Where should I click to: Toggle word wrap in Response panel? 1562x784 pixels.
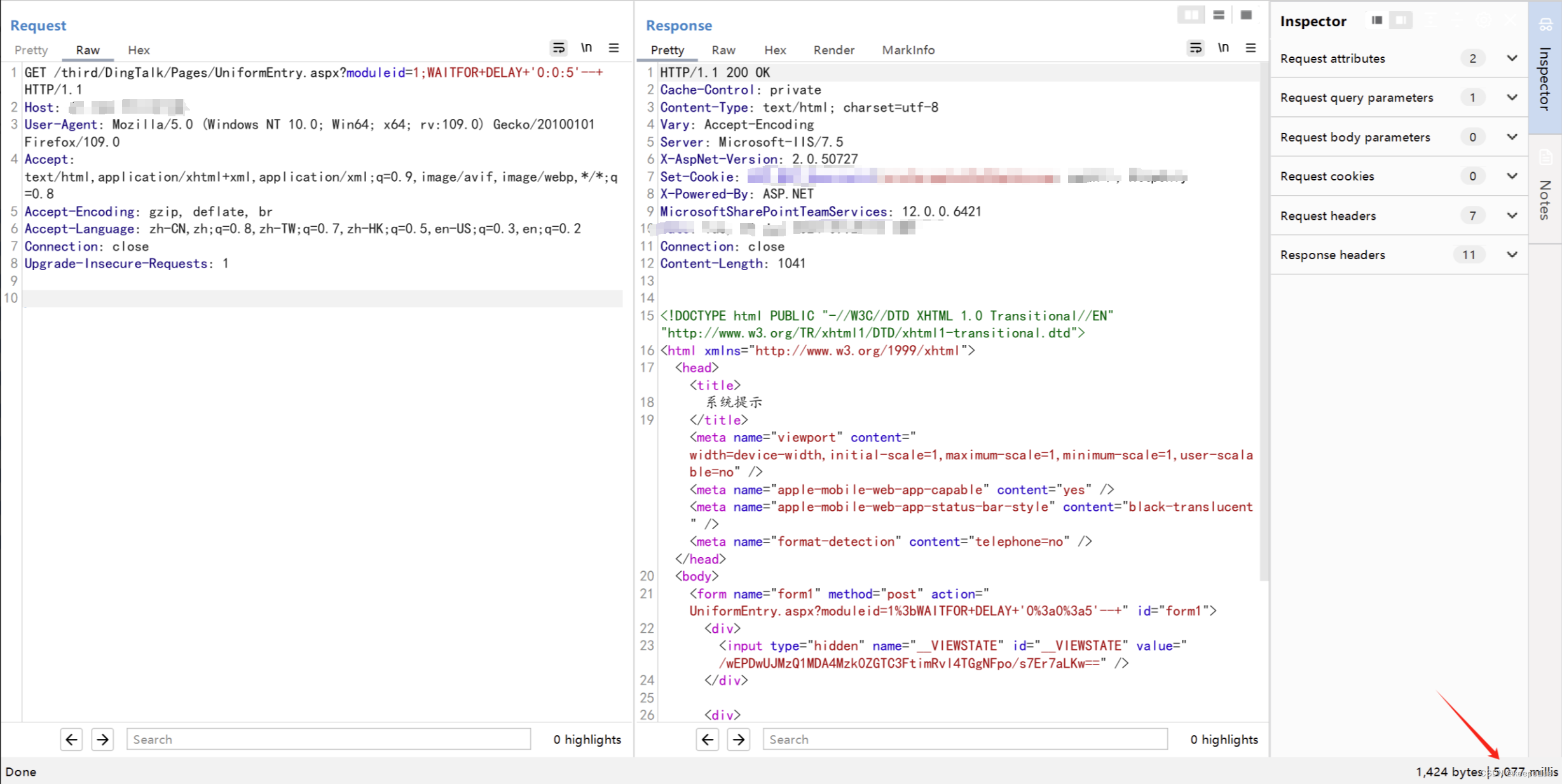click(x=1195, y=48)
